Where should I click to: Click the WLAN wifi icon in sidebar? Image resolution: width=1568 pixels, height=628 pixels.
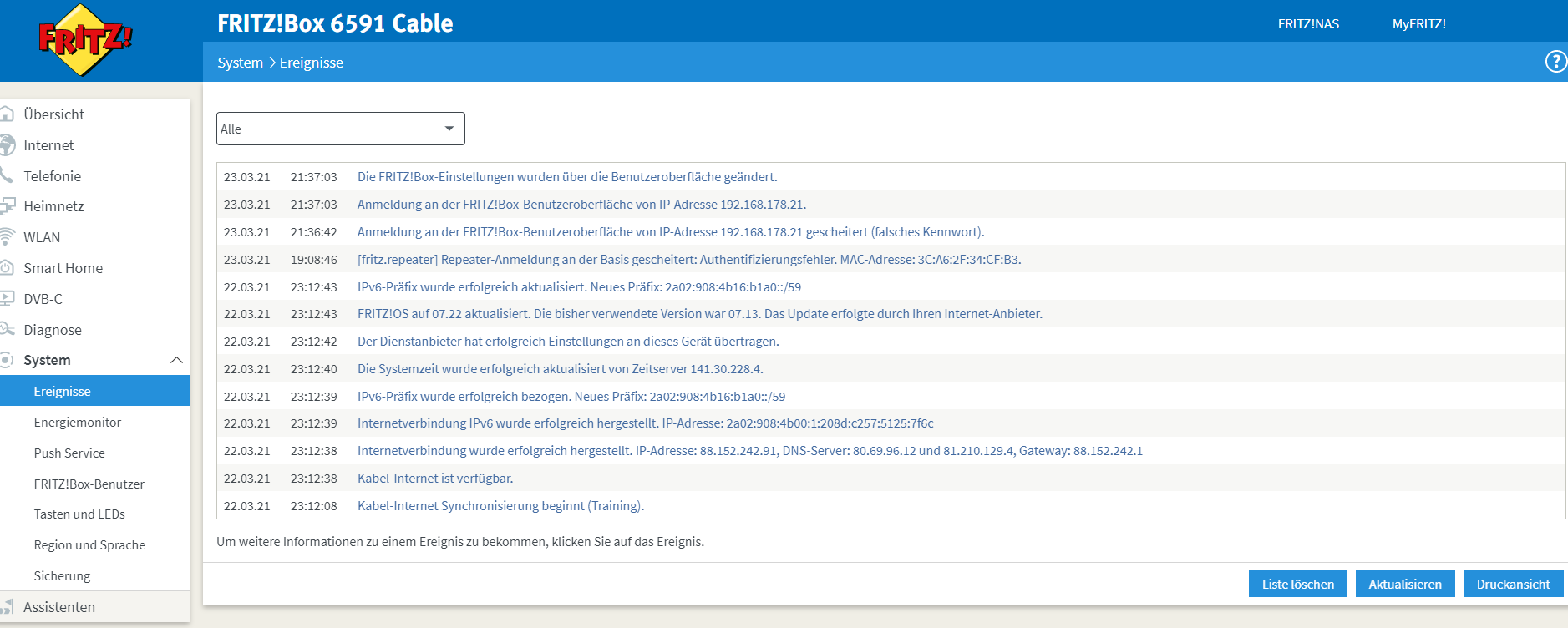[8, 237]
